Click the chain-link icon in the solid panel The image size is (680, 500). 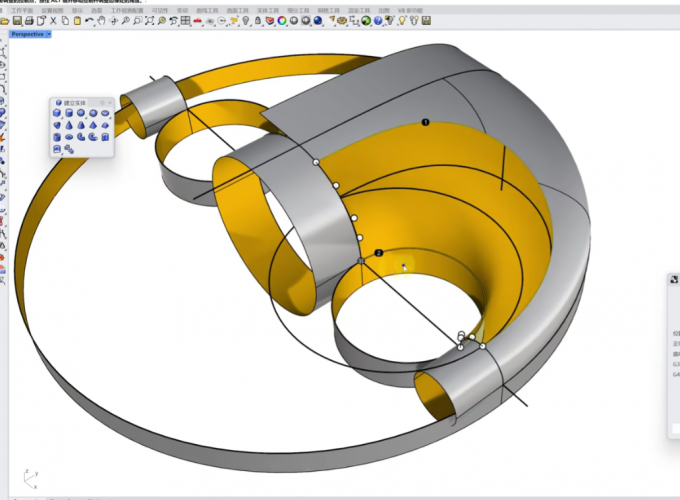point(69,149)
